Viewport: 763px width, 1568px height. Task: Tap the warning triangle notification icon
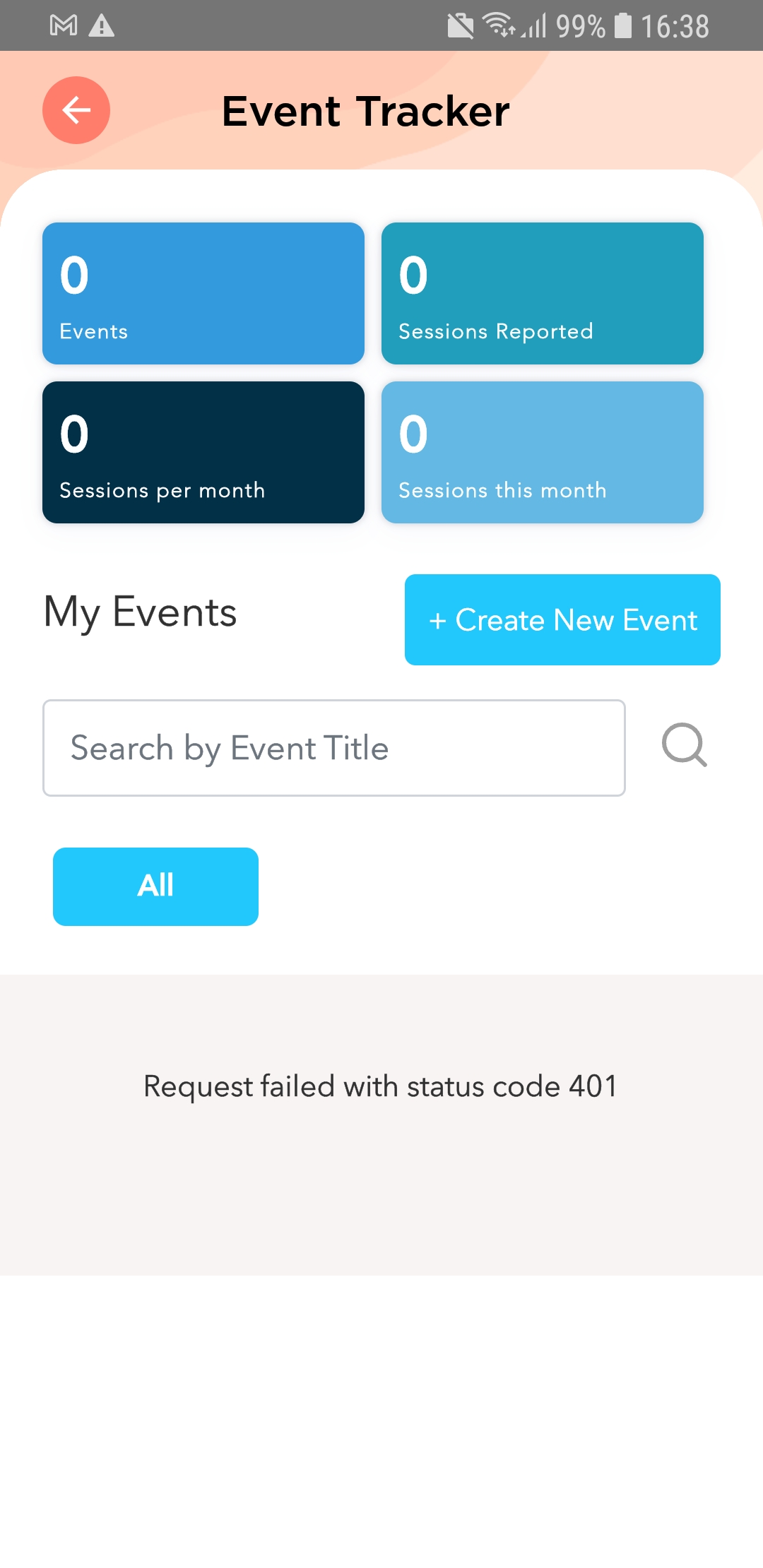point(102,26)
